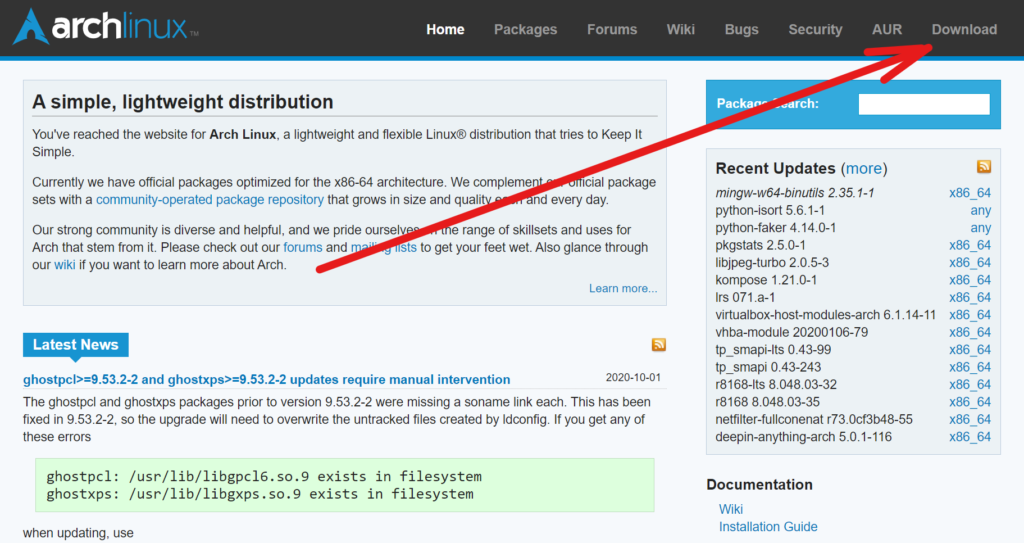Click x86_64 in the kompose row

click(x=970, y=280)
